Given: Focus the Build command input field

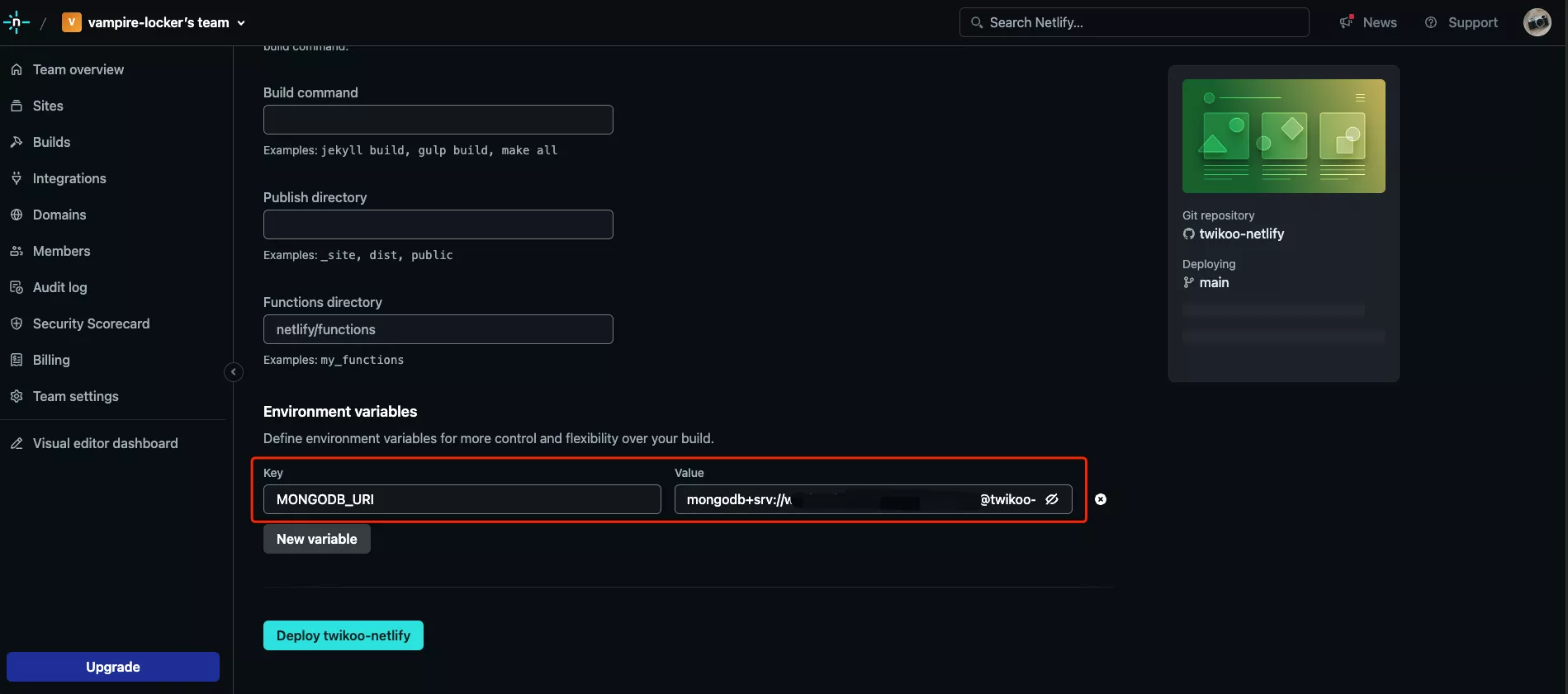Looking at the screenshot, I should pos(438,120).
